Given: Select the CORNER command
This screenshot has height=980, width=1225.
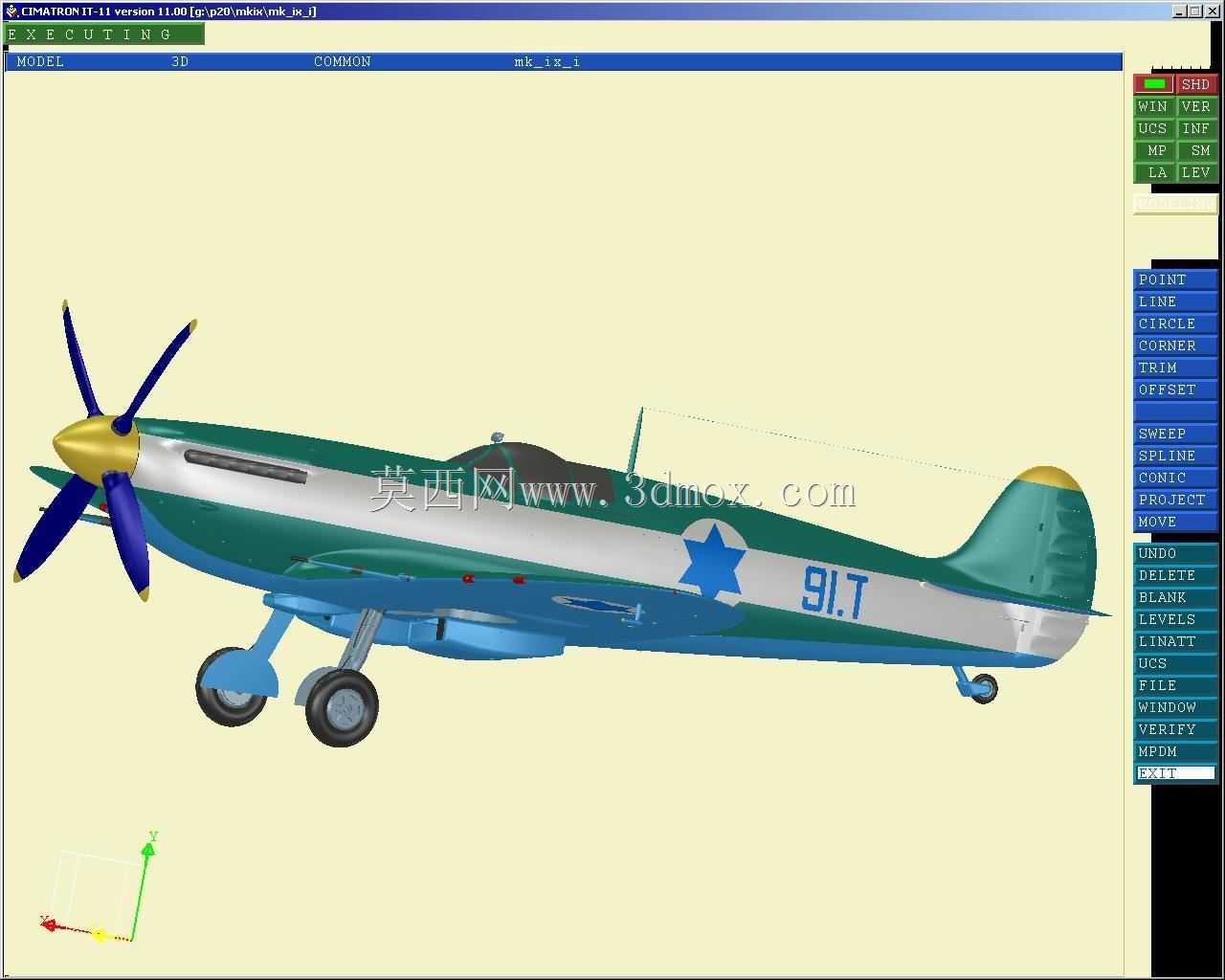Looking at the screenshot, I should [x=1175, y=345].
